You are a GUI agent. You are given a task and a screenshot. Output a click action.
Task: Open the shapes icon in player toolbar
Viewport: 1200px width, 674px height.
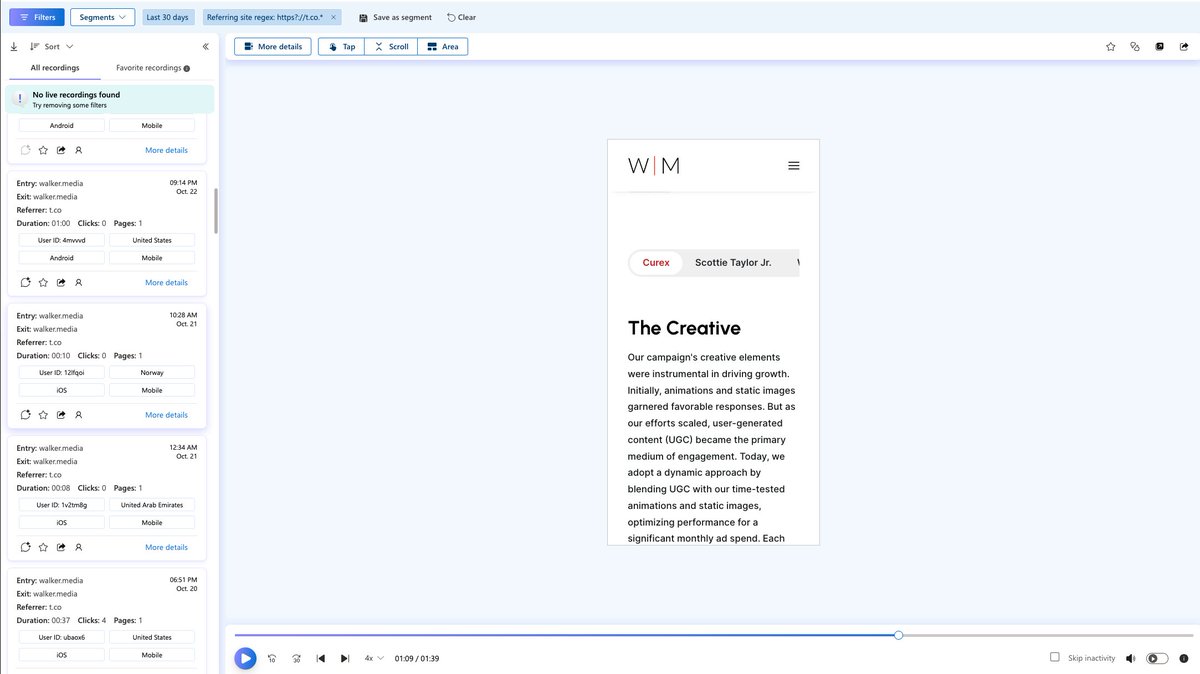coord(1135,46)
